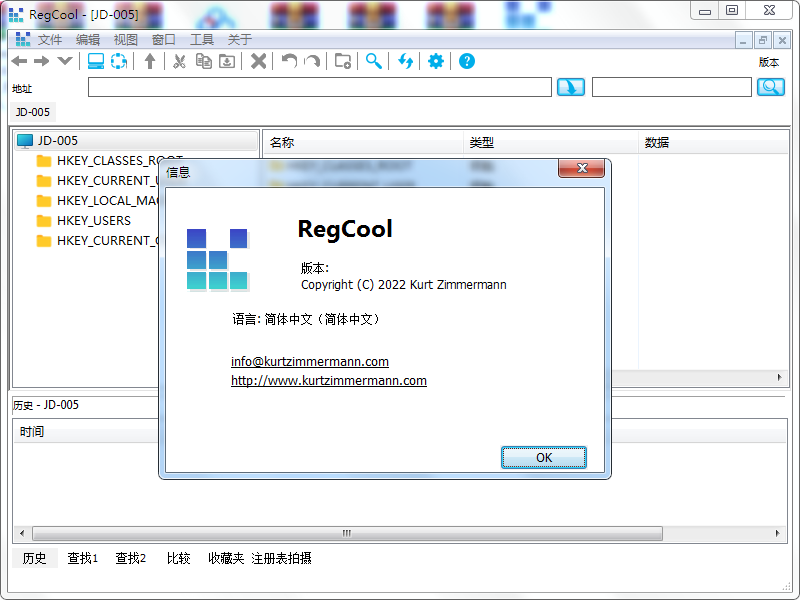Open the 编辑 menu
This screenshot has width=800, height=600.
point(88,40)
